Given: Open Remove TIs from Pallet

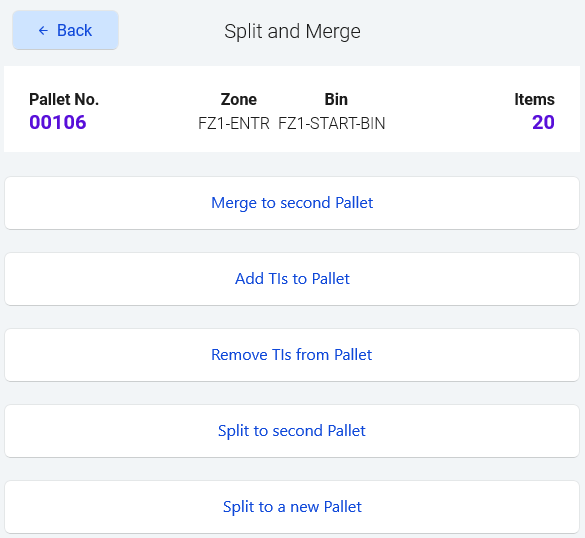Looking at the screenshot, I should click(x=292, y=355).
